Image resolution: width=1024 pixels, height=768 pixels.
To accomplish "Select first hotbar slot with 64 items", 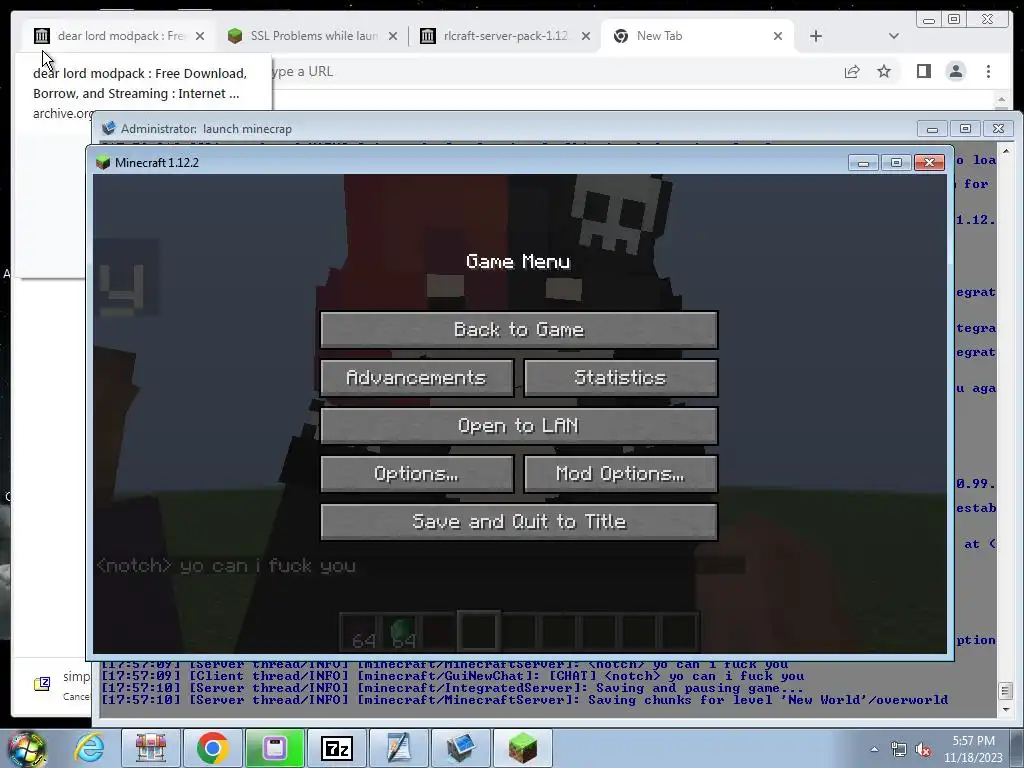I will coord(359,633).
